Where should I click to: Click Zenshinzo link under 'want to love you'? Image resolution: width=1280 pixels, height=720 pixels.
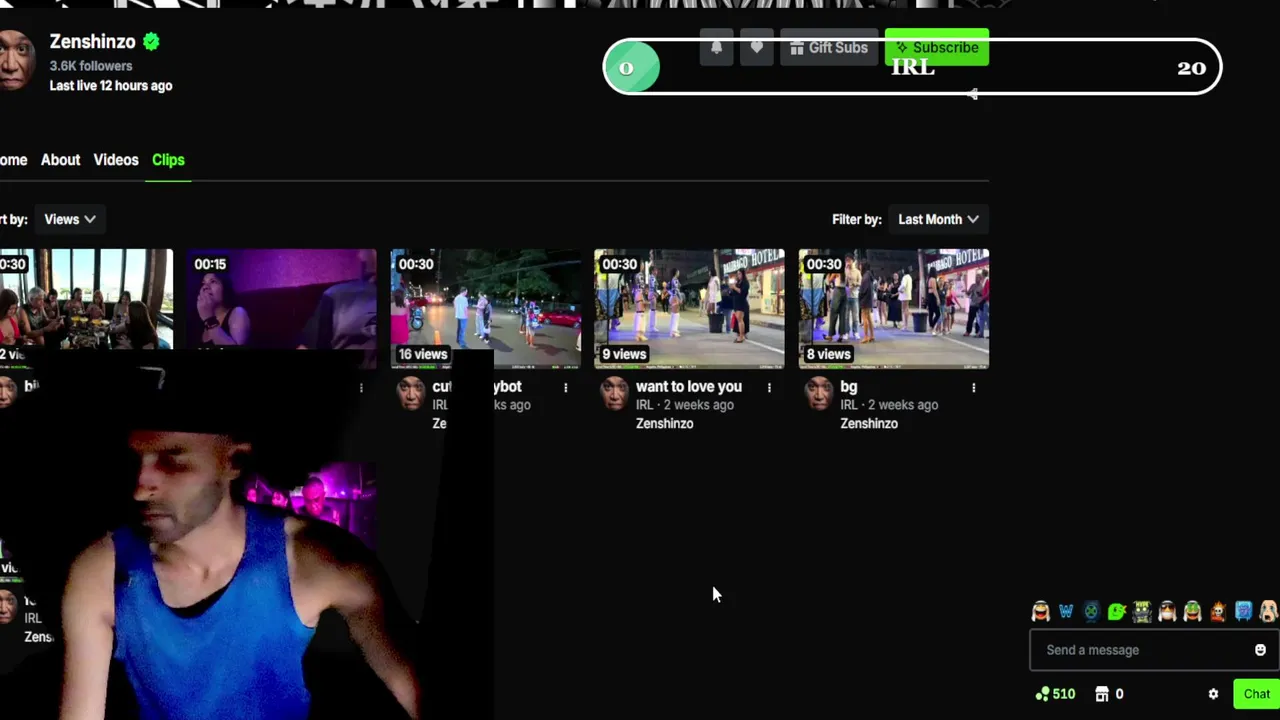click(665, 424)
